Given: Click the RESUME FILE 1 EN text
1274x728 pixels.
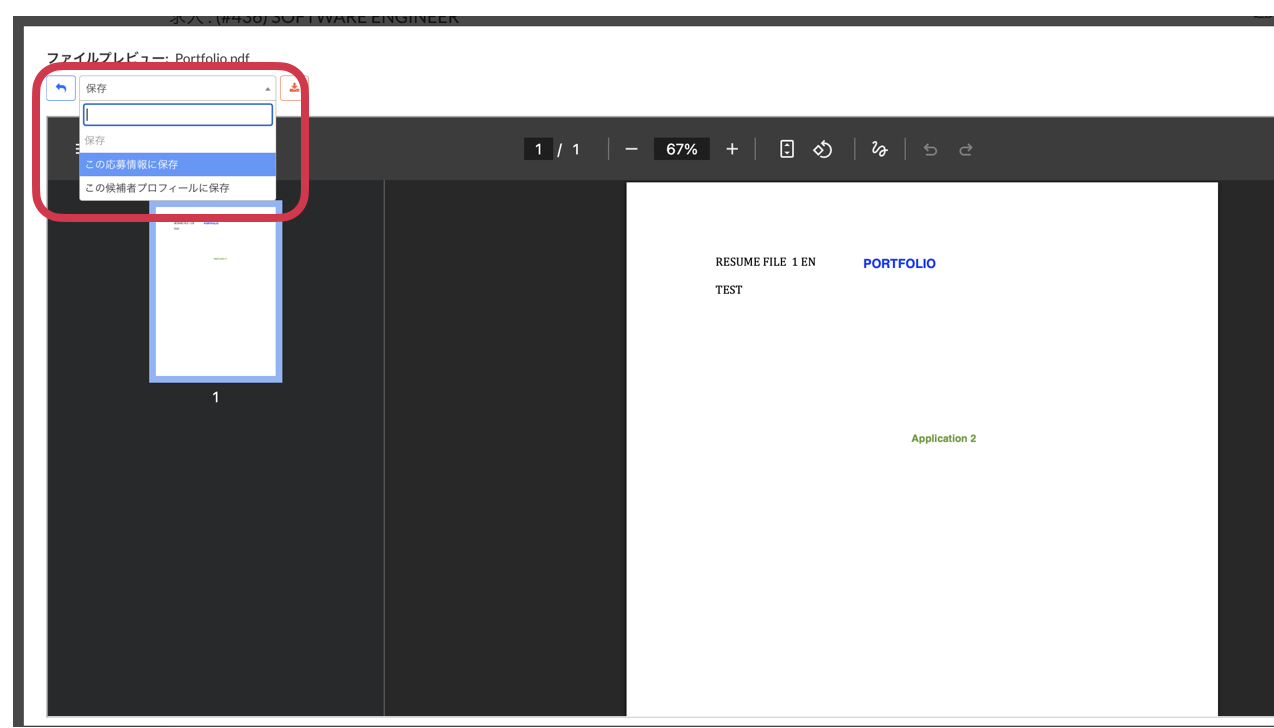Looking at the screenshot, I should coord(765,262).
